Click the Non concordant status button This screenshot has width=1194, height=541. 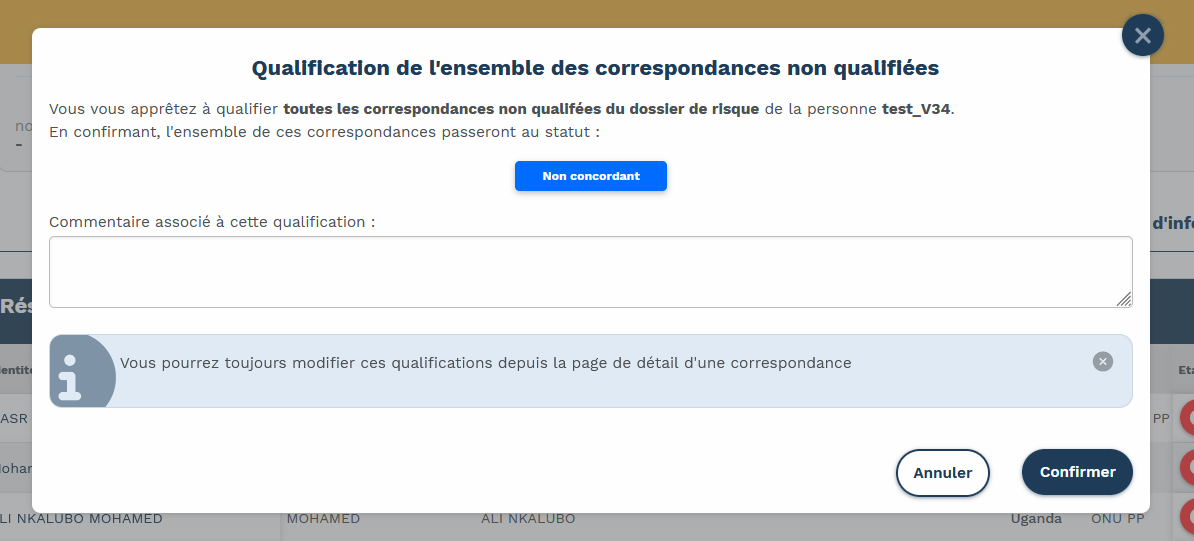pos(590,176)
